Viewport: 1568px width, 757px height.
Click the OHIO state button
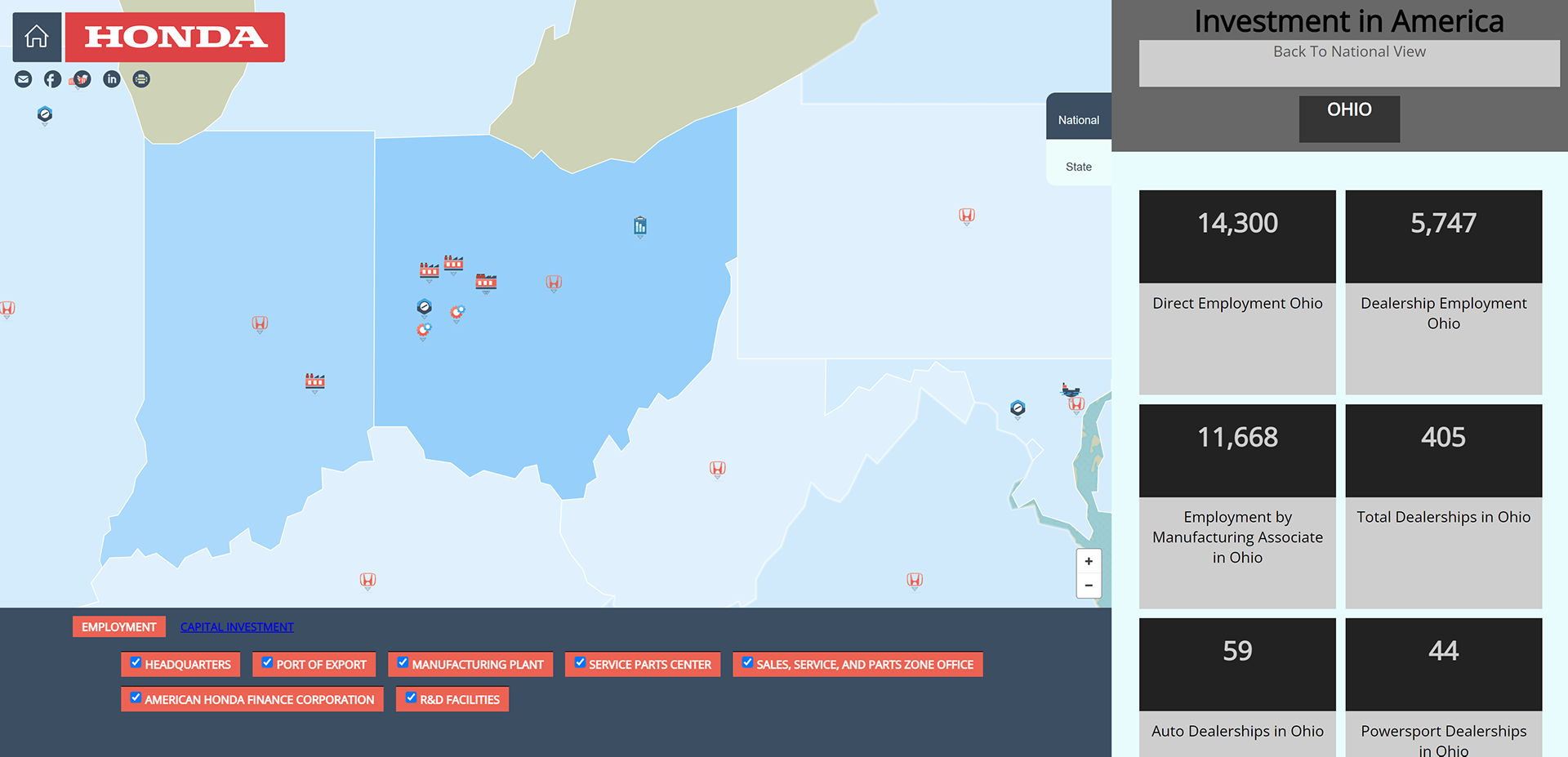tap(1349, 119)
